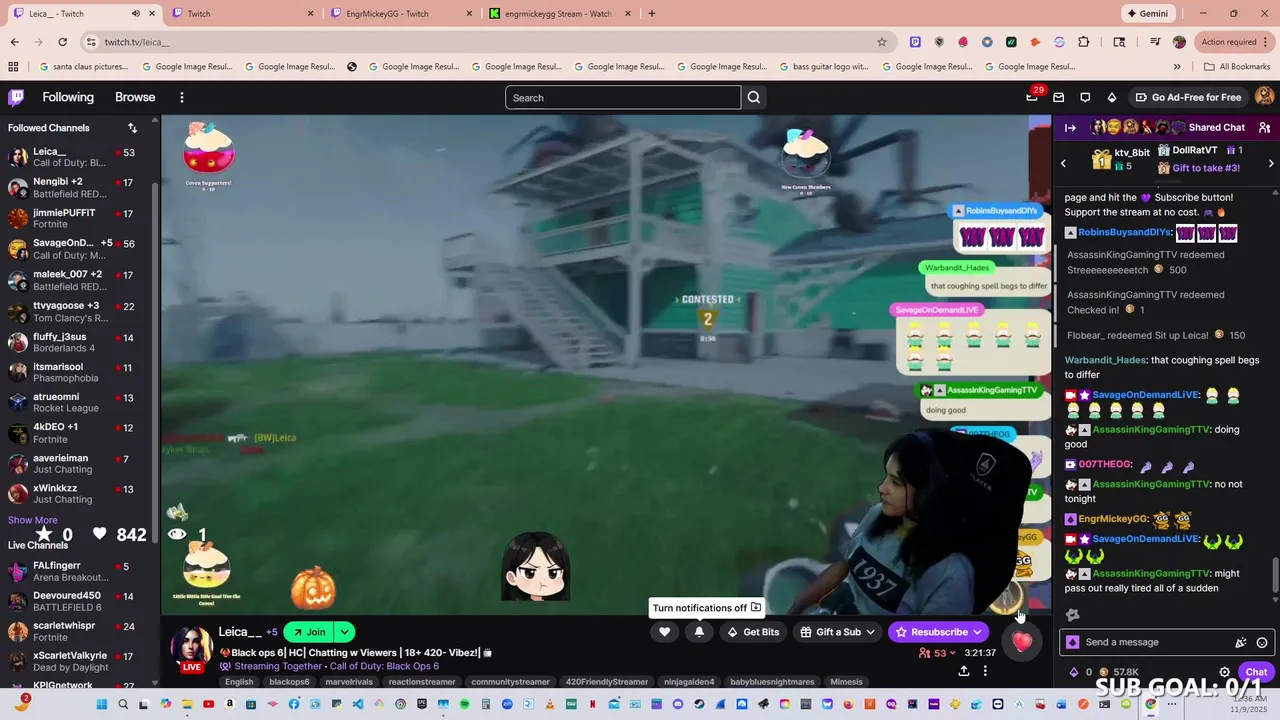Image resolution: width=1280 pixels, height=720 pixels.
Task: Click the floating heart reaction button
Action: (x=1021, y=642)
